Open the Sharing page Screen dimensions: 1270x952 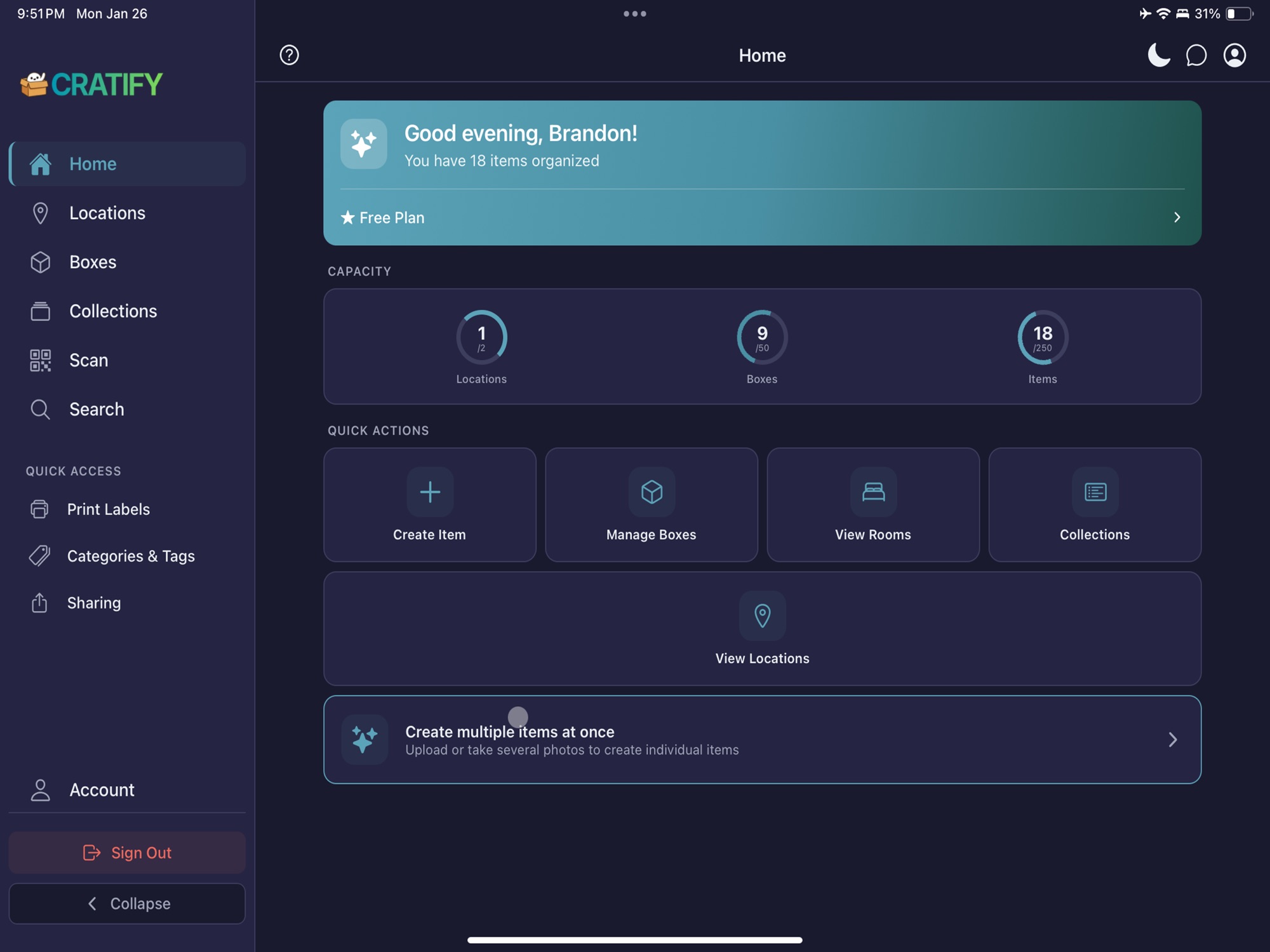[x=127, y=603]
